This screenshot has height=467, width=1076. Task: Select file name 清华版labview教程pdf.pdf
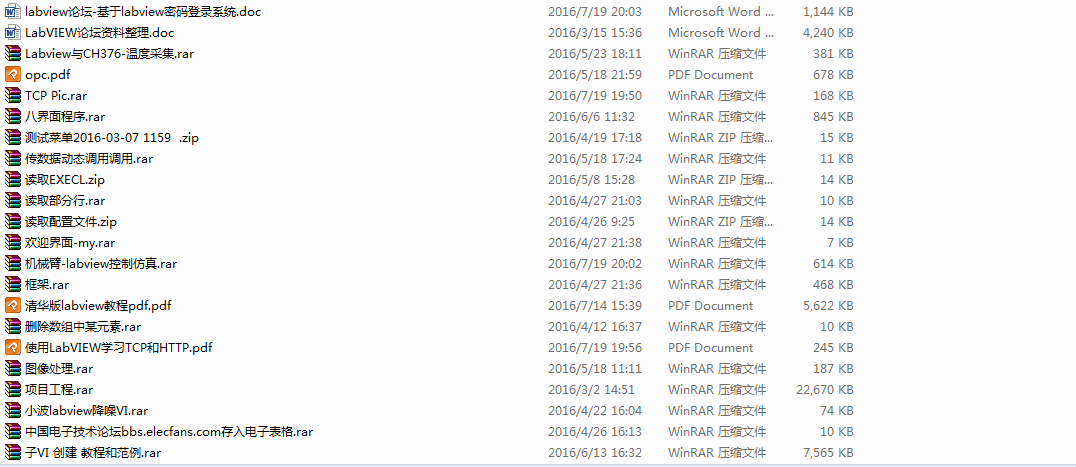(x=98, y=306)
